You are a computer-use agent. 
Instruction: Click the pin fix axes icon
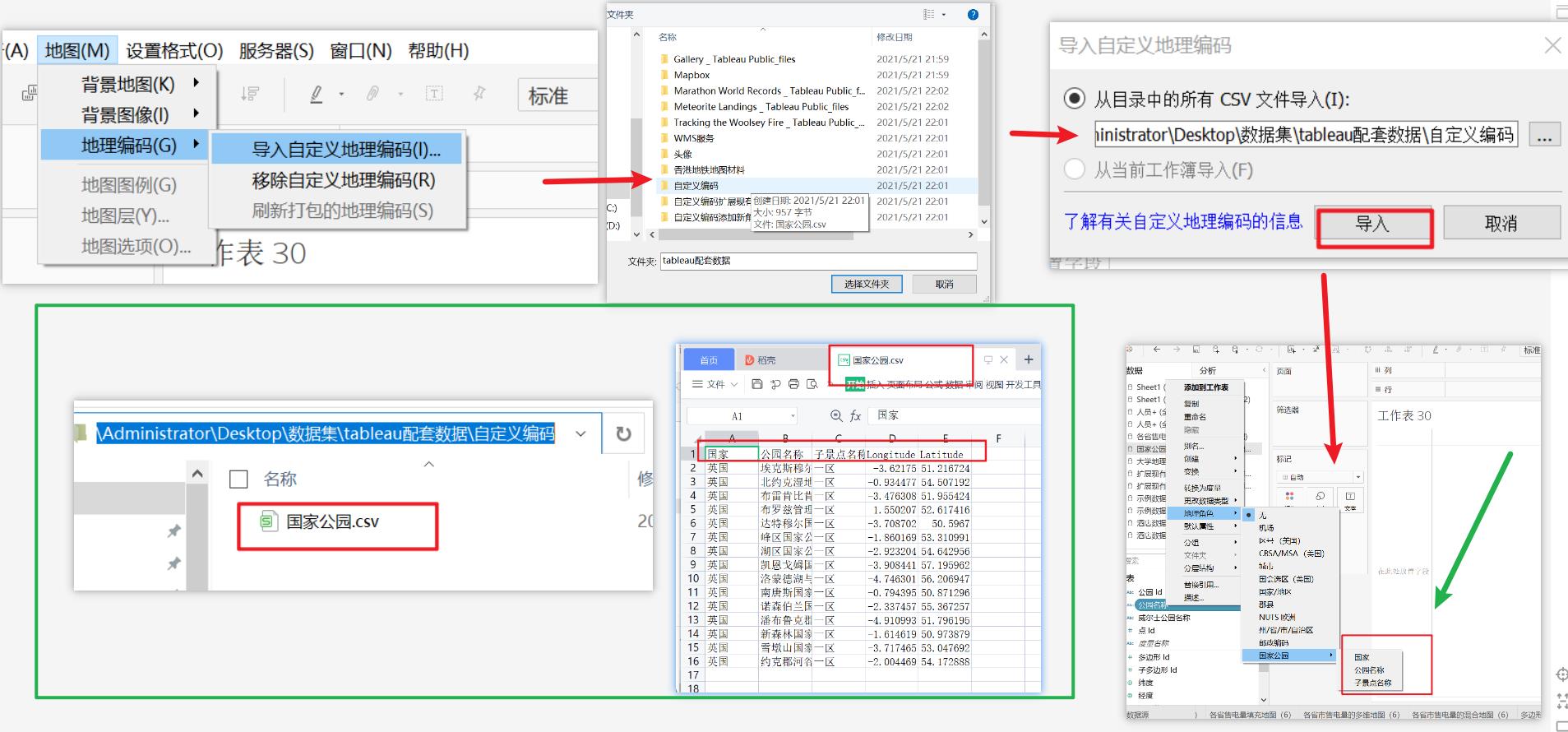click(479, 94)
